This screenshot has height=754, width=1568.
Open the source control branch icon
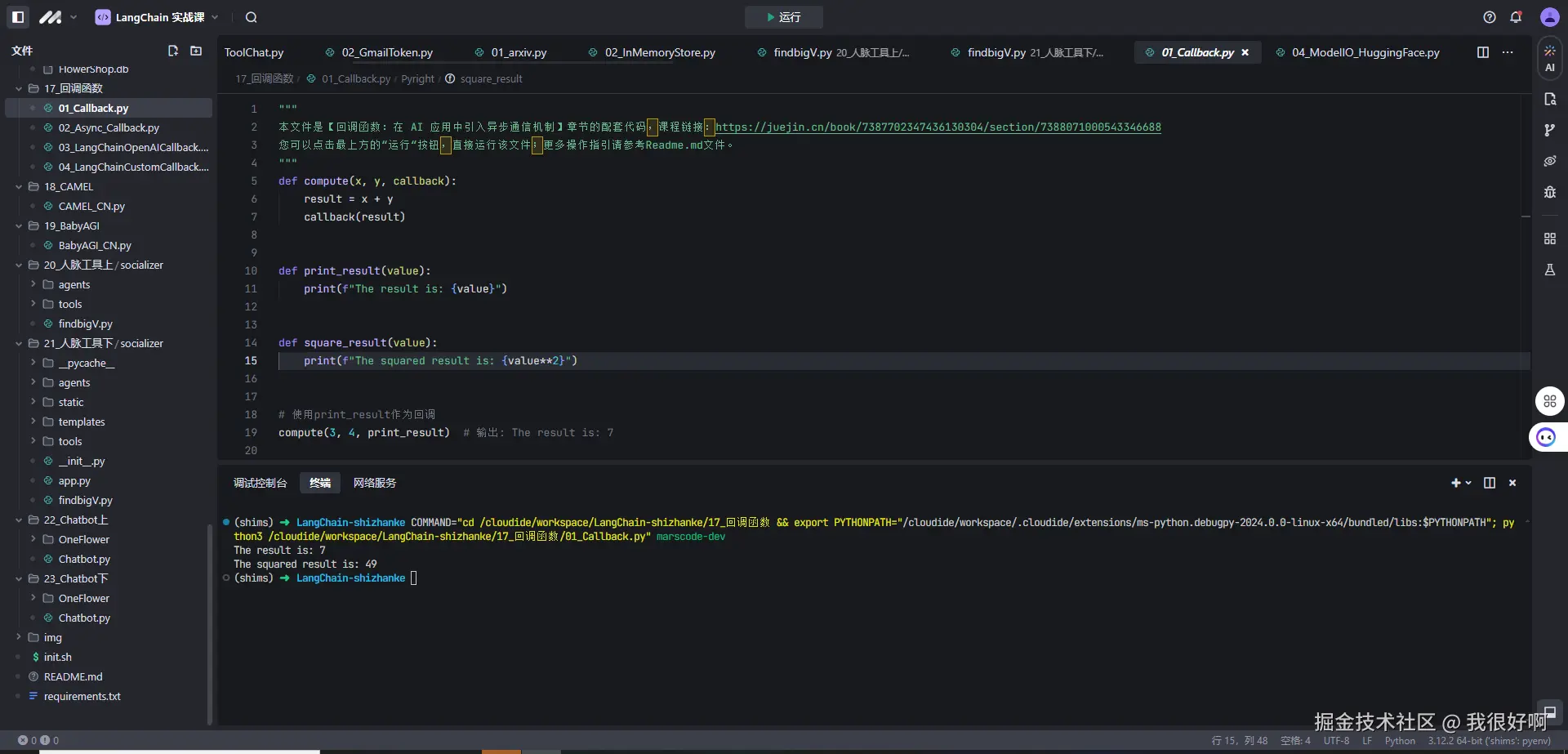click(1549, 130)
